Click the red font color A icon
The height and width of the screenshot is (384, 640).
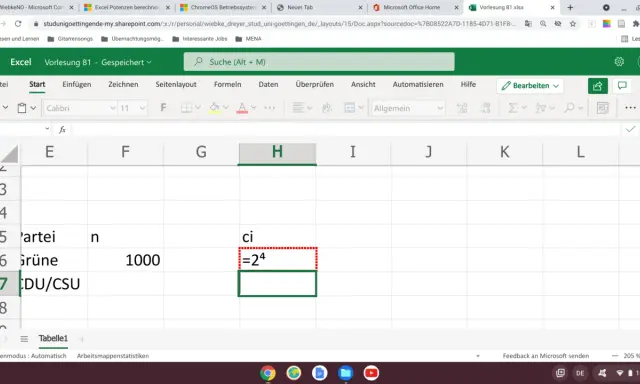click(x=242, y=108)
